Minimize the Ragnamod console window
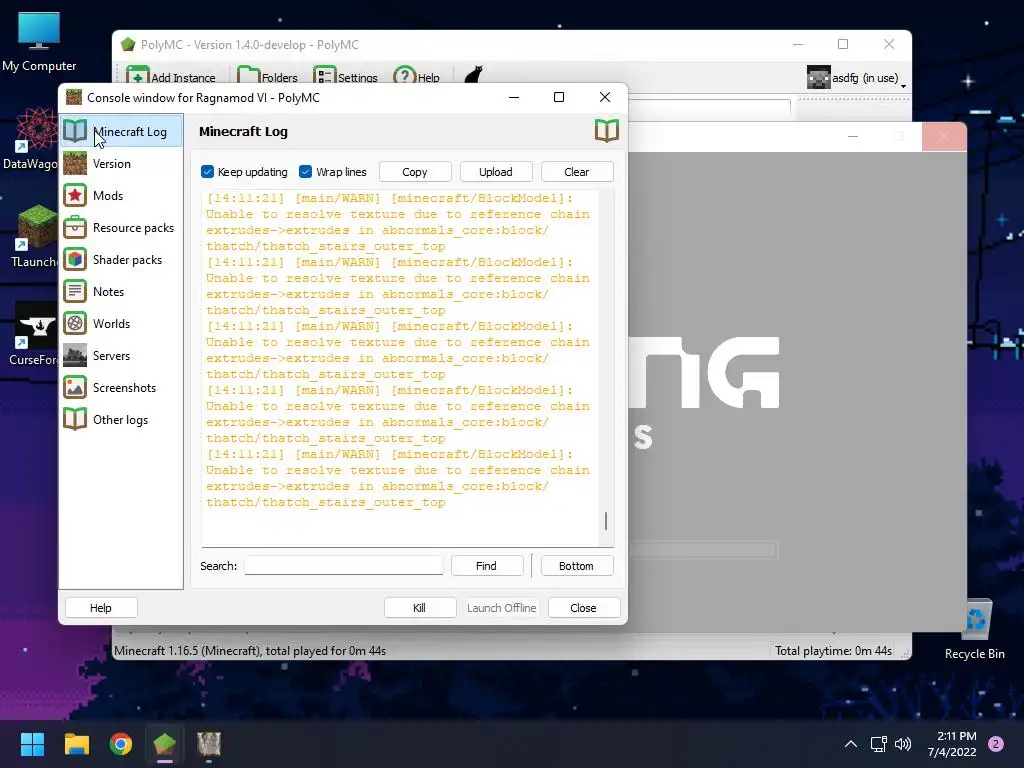 (514, 97)
